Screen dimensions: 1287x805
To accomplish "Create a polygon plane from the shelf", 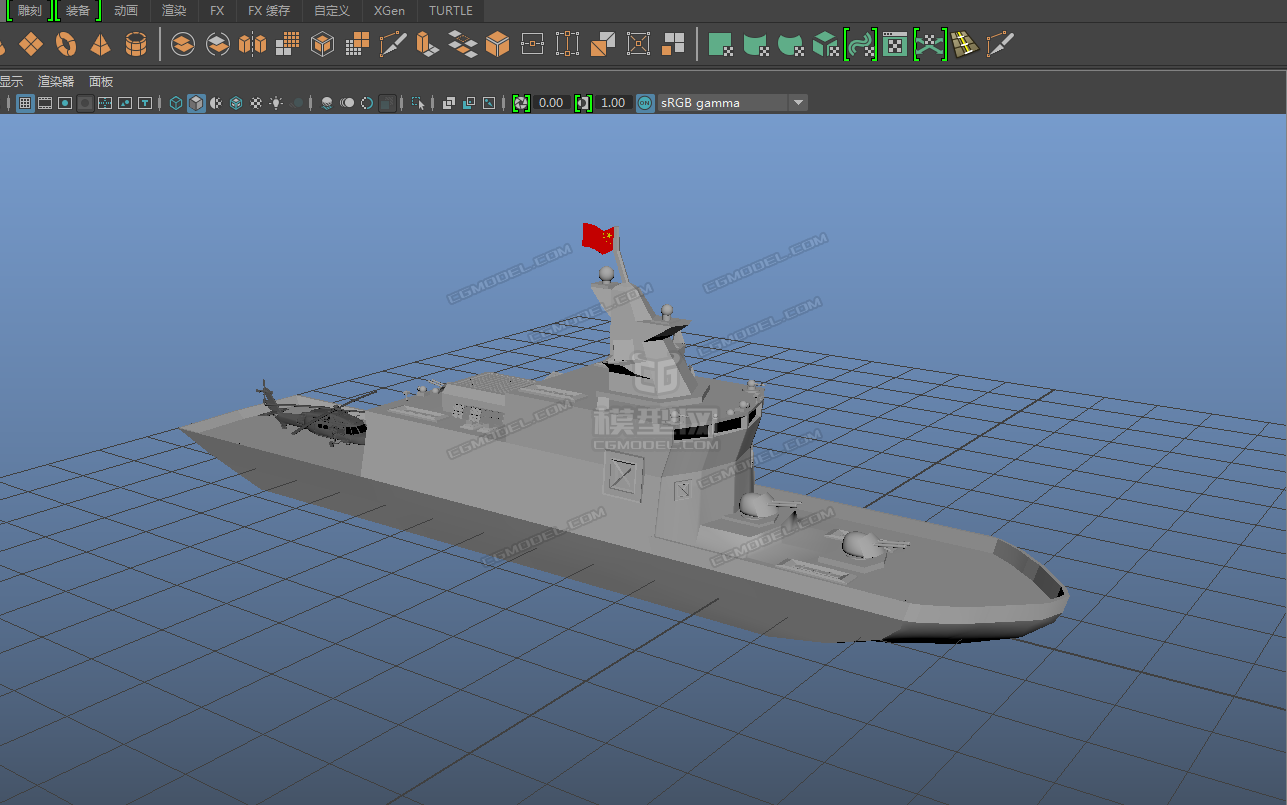I will tap(31, 44).
